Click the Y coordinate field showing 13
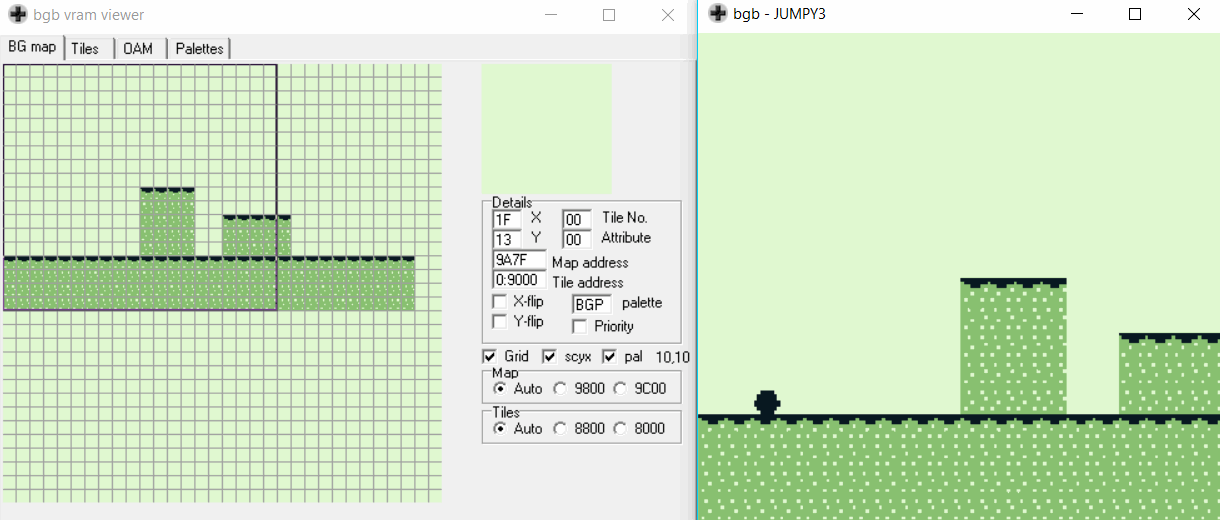The width and height of the screenshot is (1220, 520). 507,239
